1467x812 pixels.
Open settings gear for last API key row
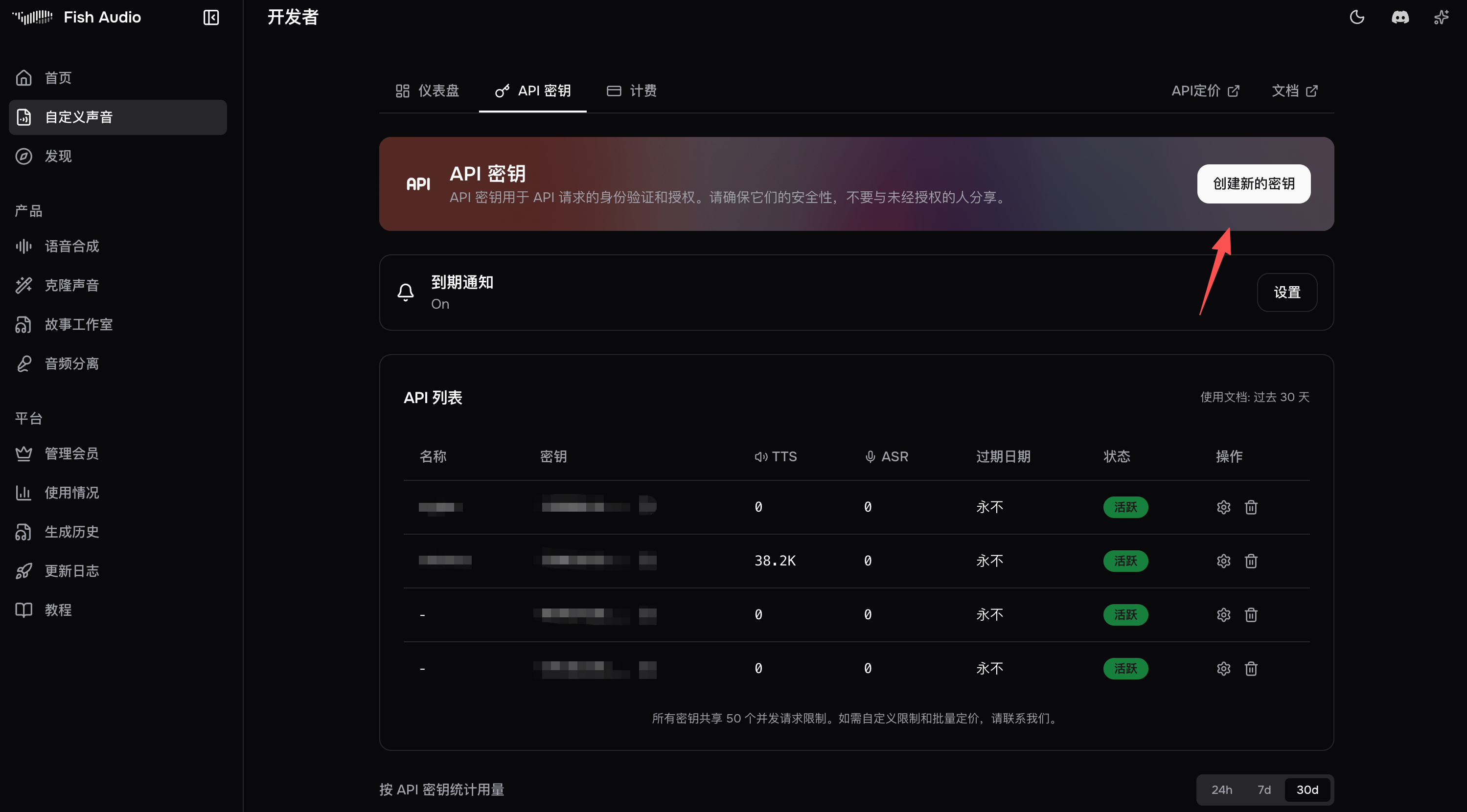click(x=1223, y=669)
